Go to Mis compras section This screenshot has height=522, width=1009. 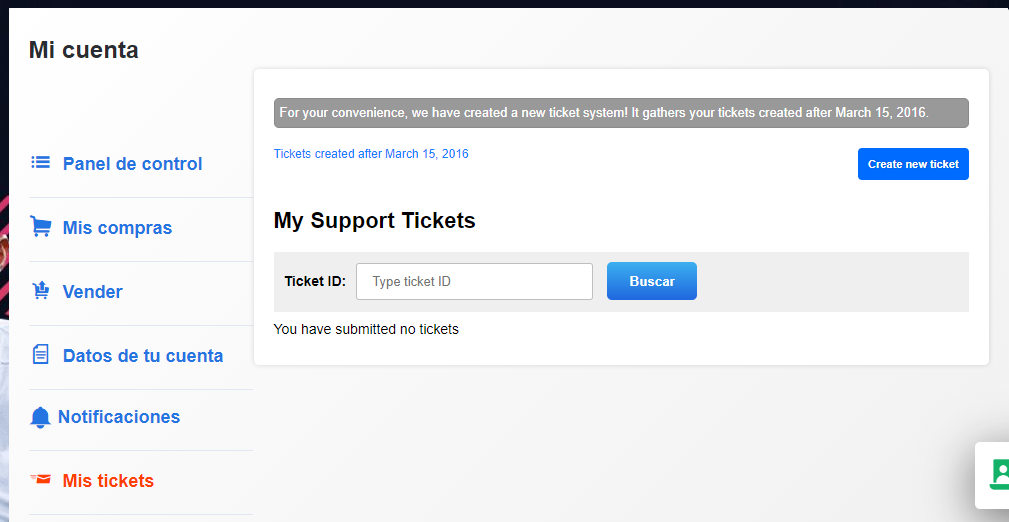[117, 228]
